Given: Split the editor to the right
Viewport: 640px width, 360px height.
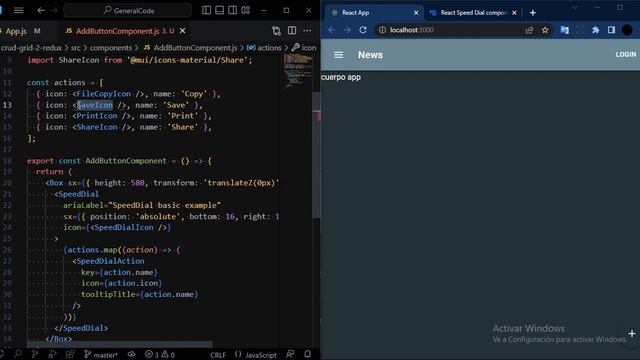Looking at the screenshot, I should click(292, 31).
